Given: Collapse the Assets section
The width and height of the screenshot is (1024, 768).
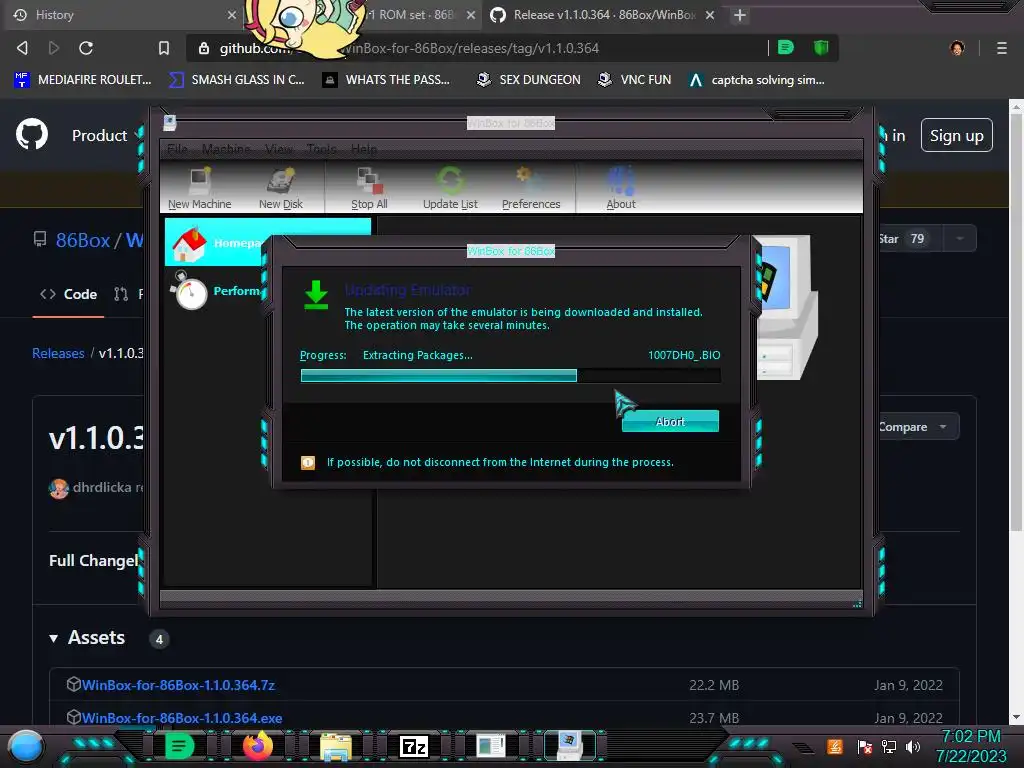Looking at the screenshot, I should click(87, 637).
